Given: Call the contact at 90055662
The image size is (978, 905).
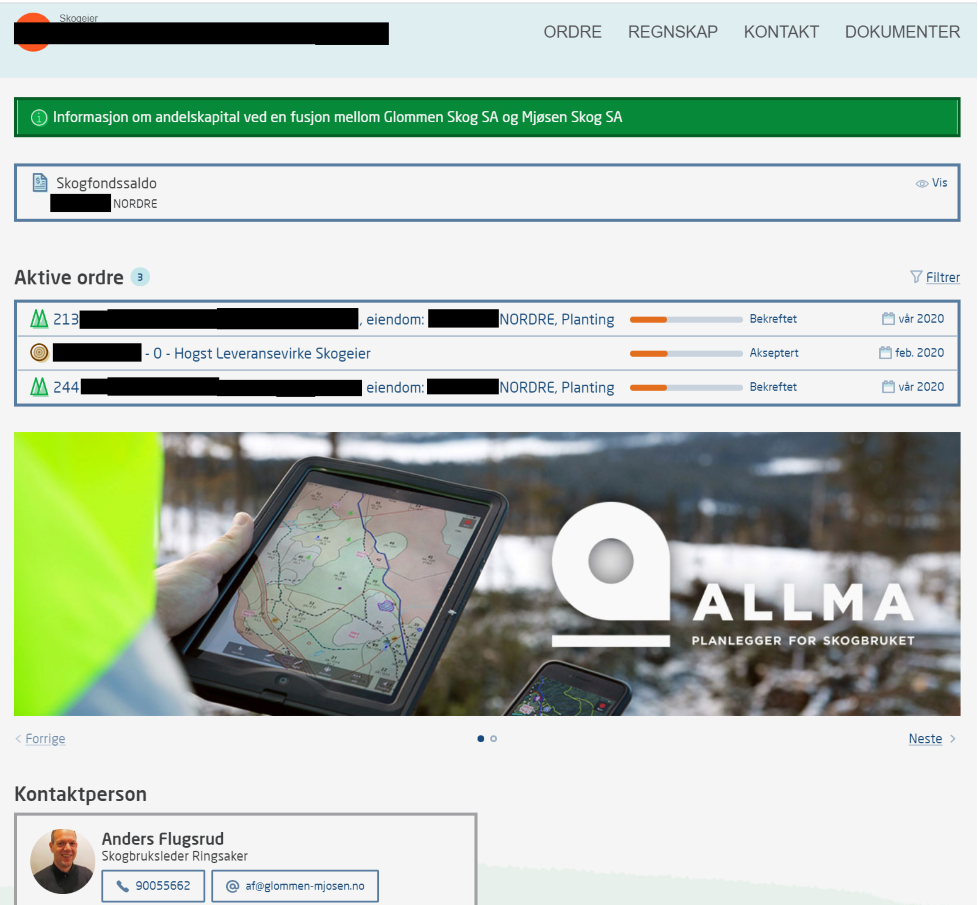Looking at the screenshot, I should (153, 886).
